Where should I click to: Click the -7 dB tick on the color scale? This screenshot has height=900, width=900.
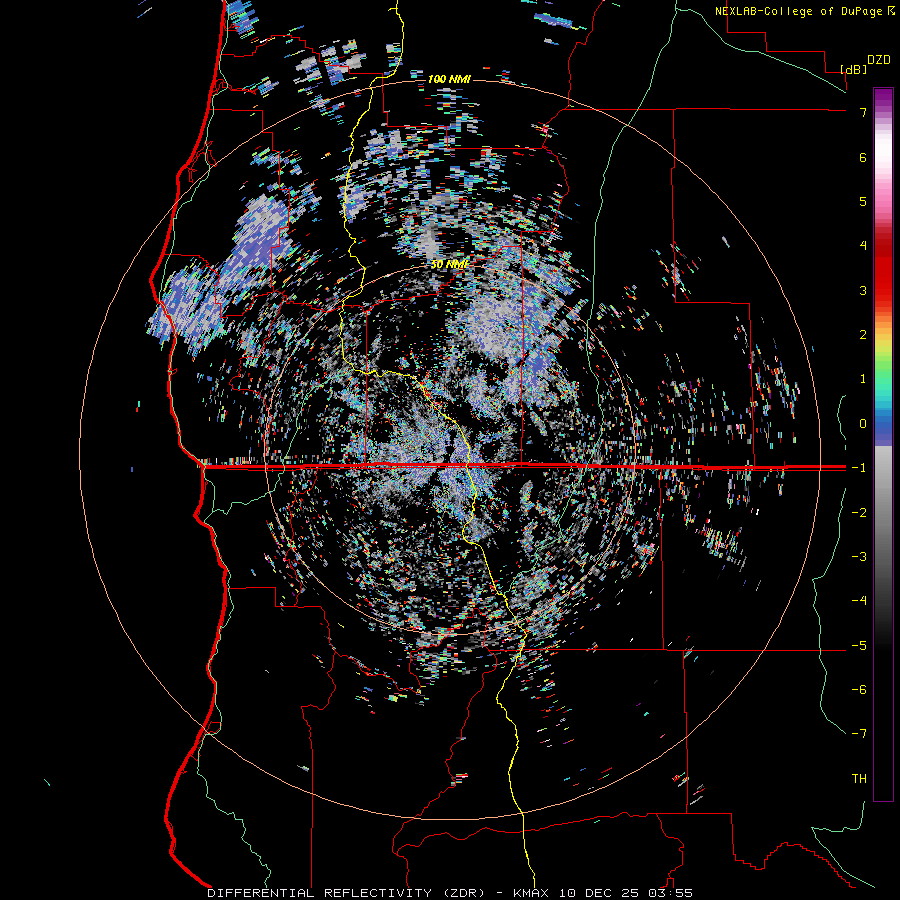(x=859, y=734)
